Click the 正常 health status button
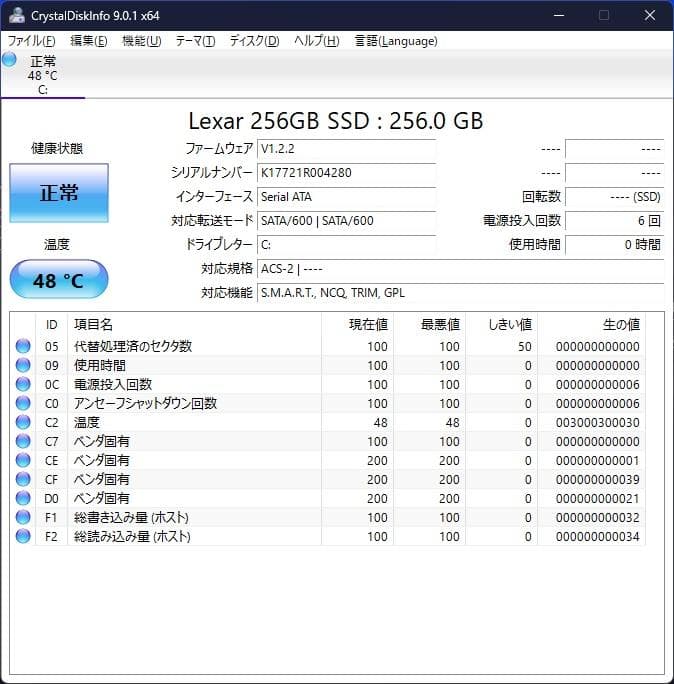 click(59, 193)
